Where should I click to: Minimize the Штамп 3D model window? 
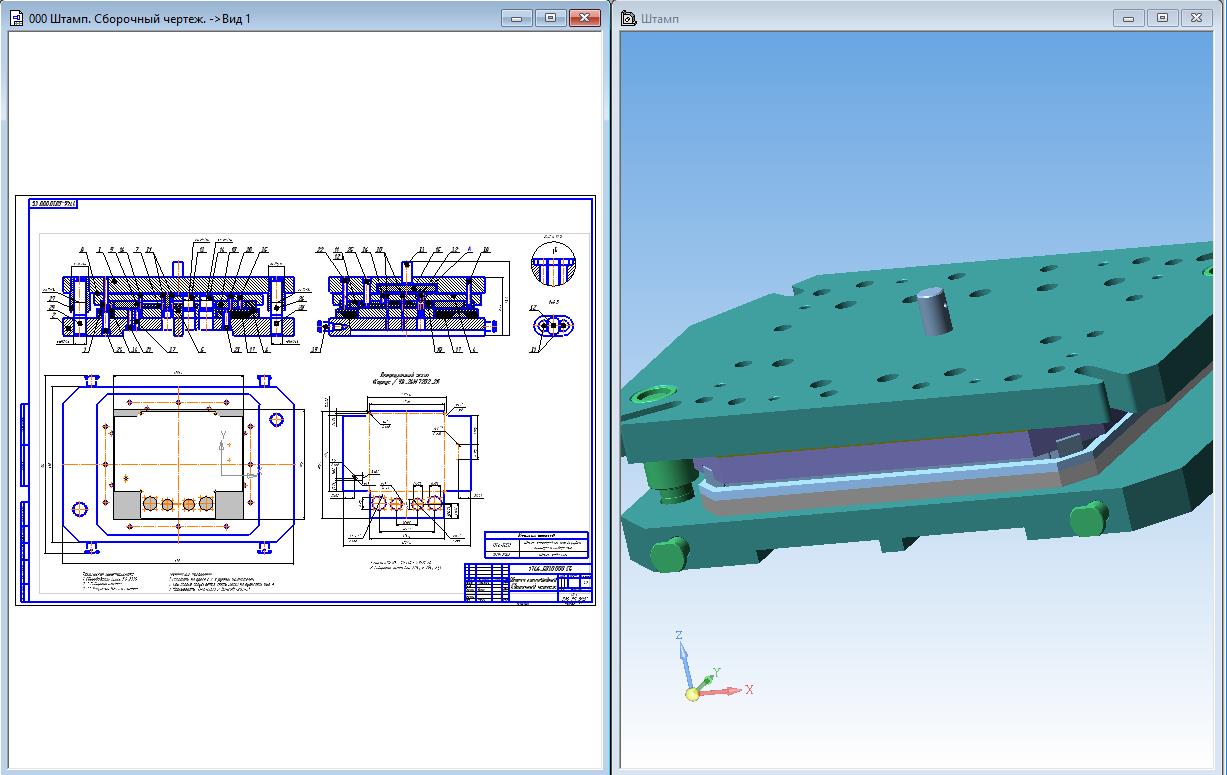(1129, 18)
